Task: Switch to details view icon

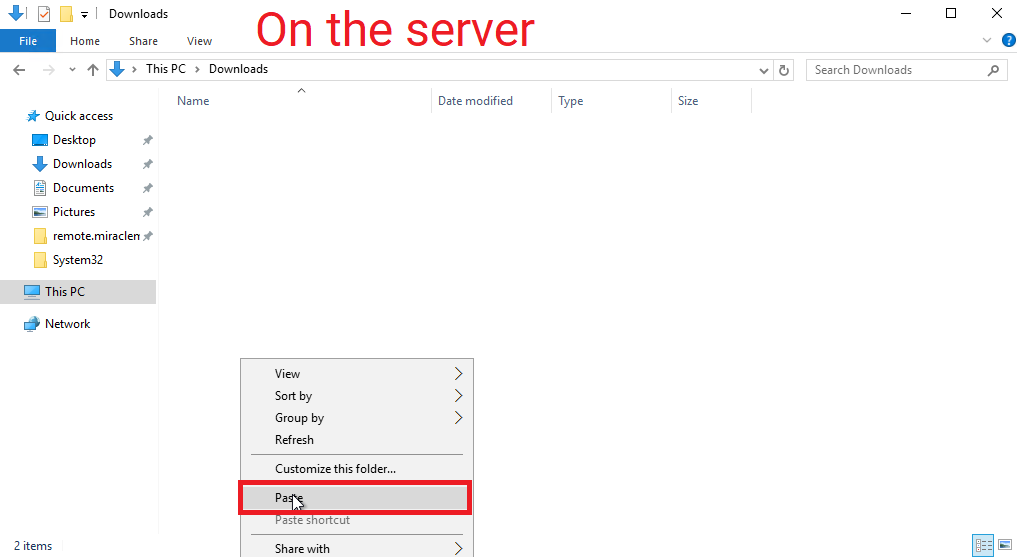Action: click(983, 545)
